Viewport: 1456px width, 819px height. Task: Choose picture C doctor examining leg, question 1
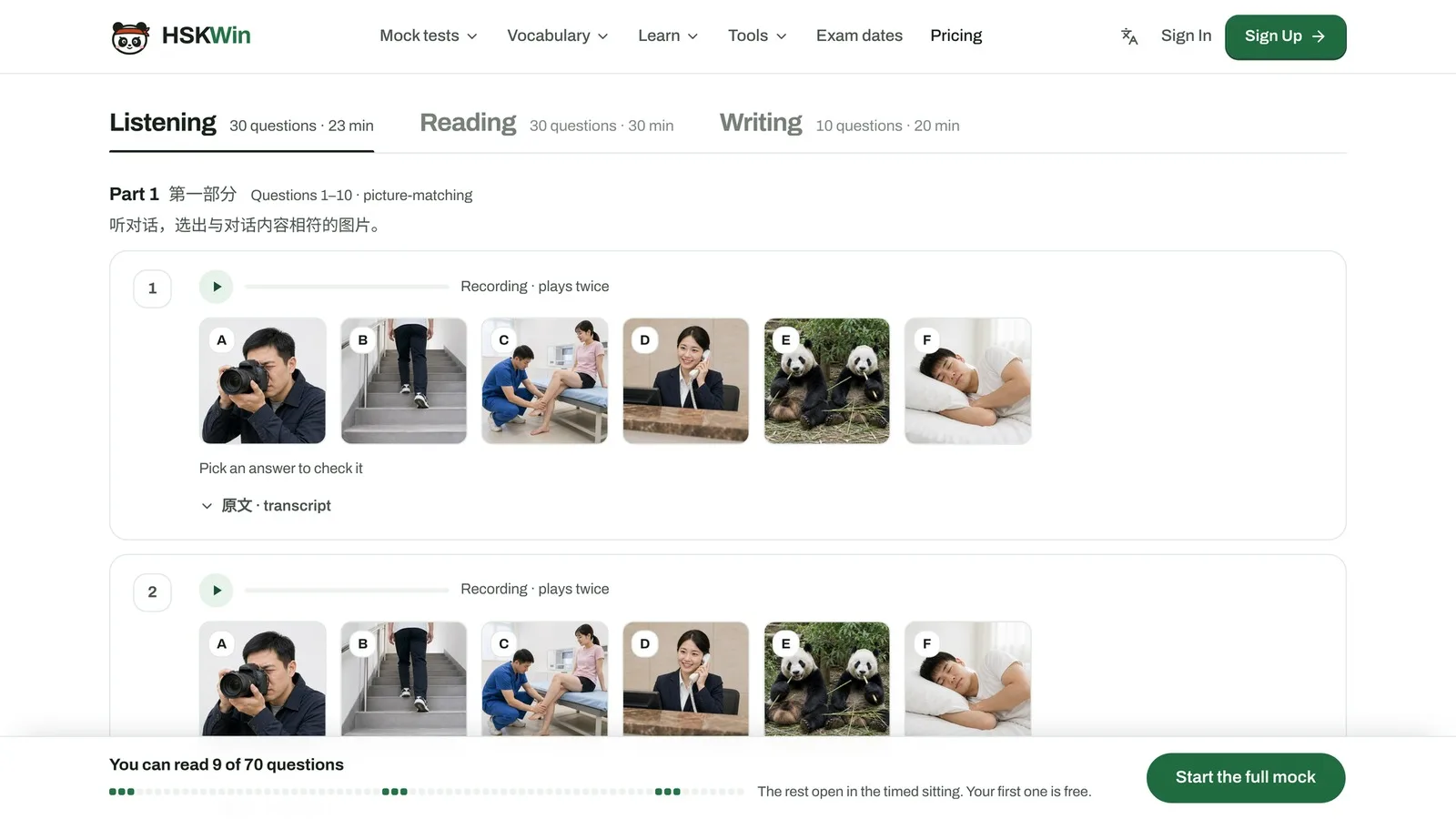pos(545,381)
